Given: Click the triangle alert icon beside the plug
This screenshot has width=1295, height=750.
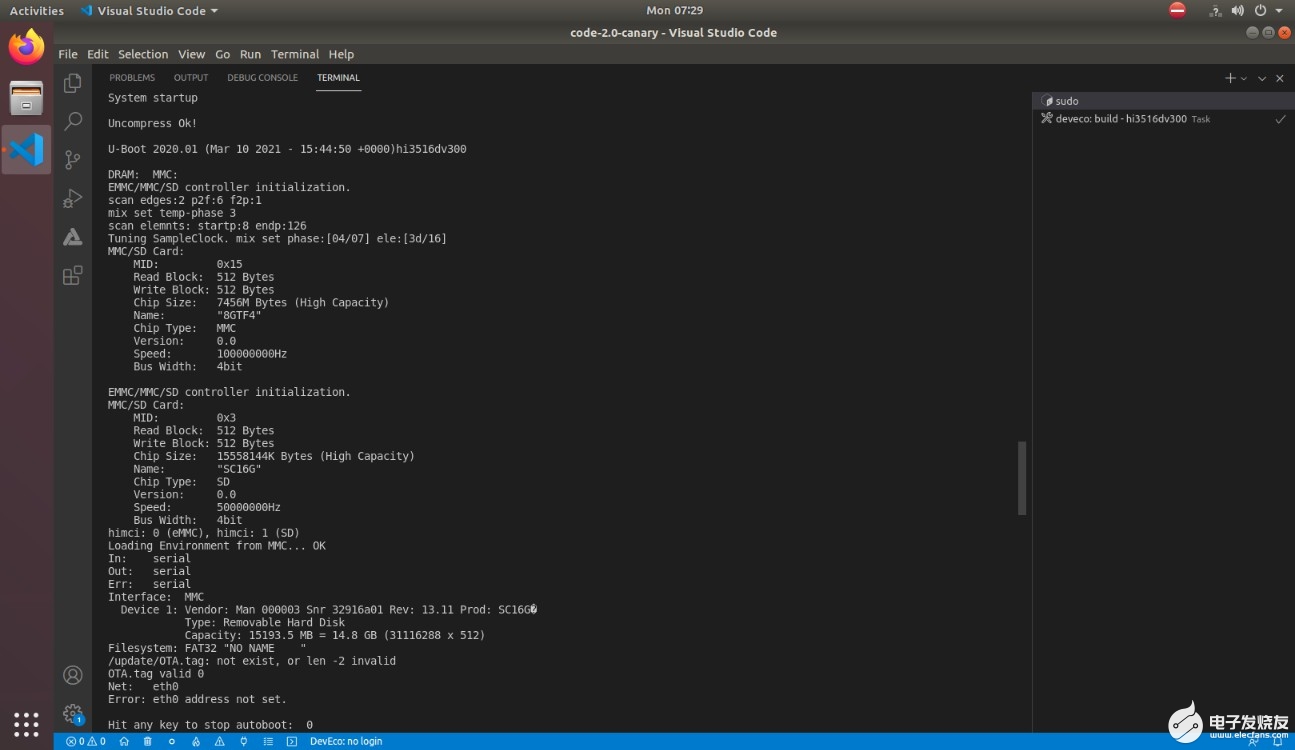Looking at the screenshot, I should [x=220, y=741].
